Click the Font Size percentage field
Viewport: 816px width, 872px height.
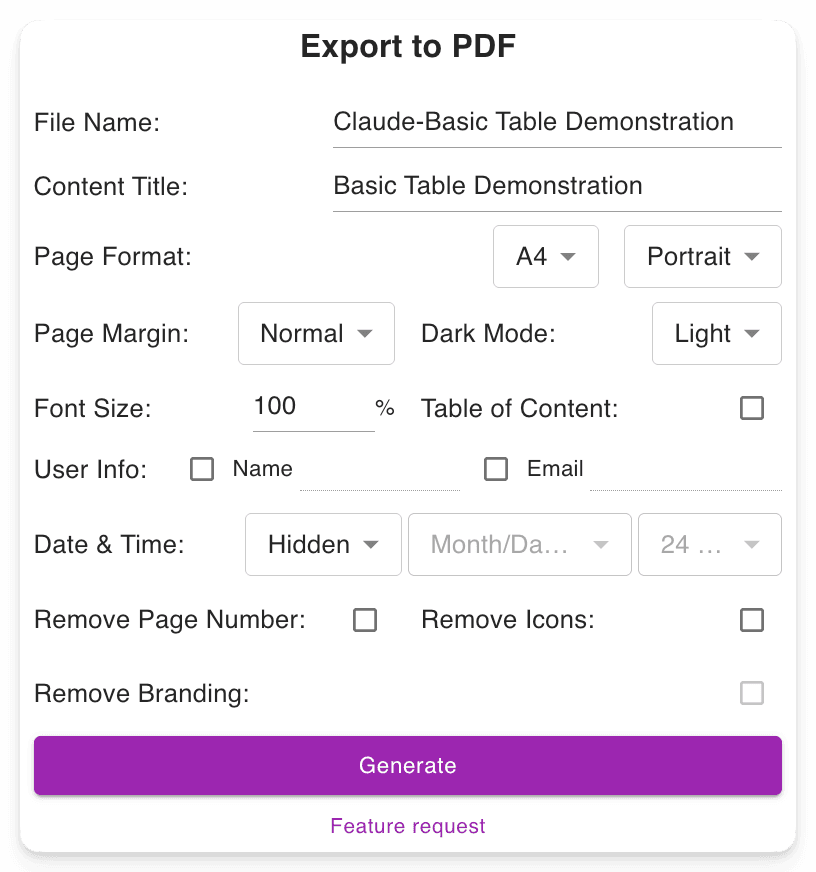tap(313, 407)
